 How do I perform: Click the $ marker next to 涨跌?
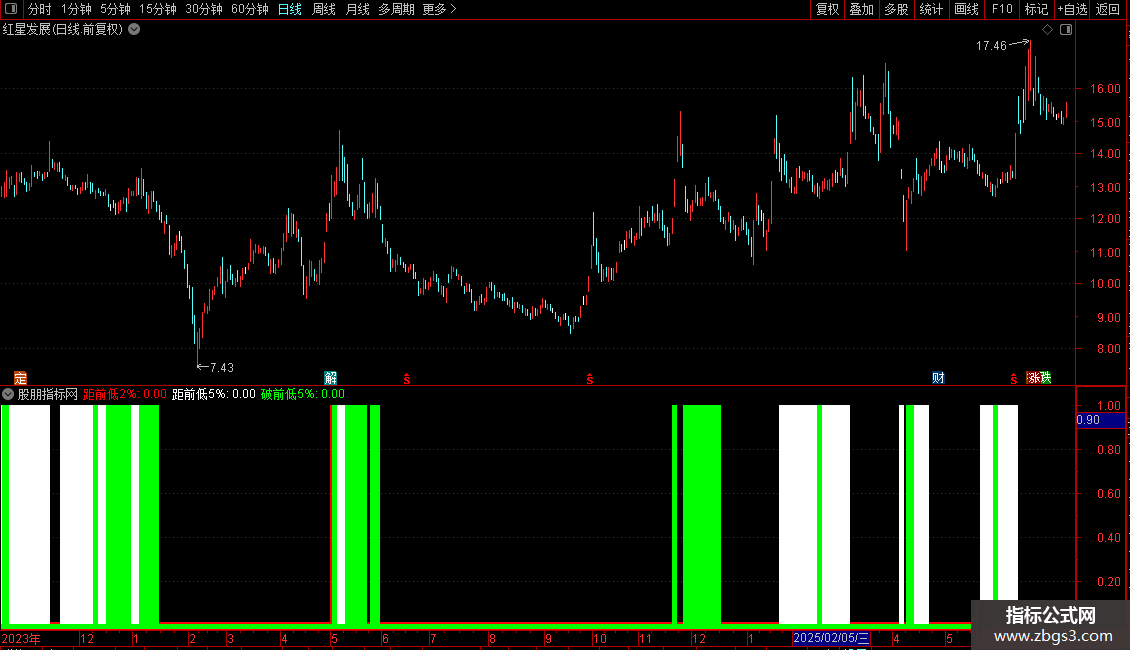[1014, 378]
